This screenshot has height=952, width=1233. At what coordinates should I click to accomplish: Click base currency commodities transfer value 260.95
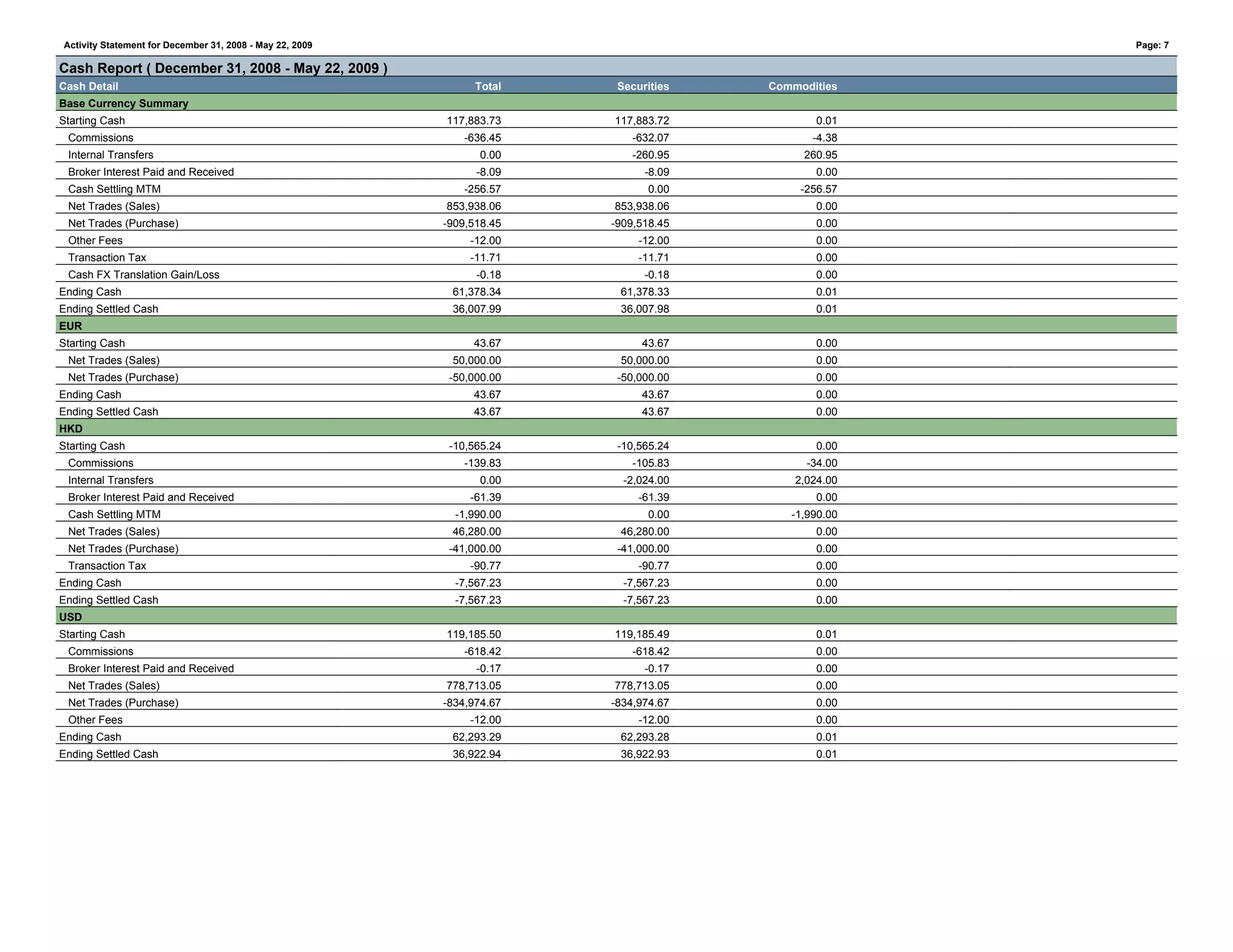[x=820, y=155]
